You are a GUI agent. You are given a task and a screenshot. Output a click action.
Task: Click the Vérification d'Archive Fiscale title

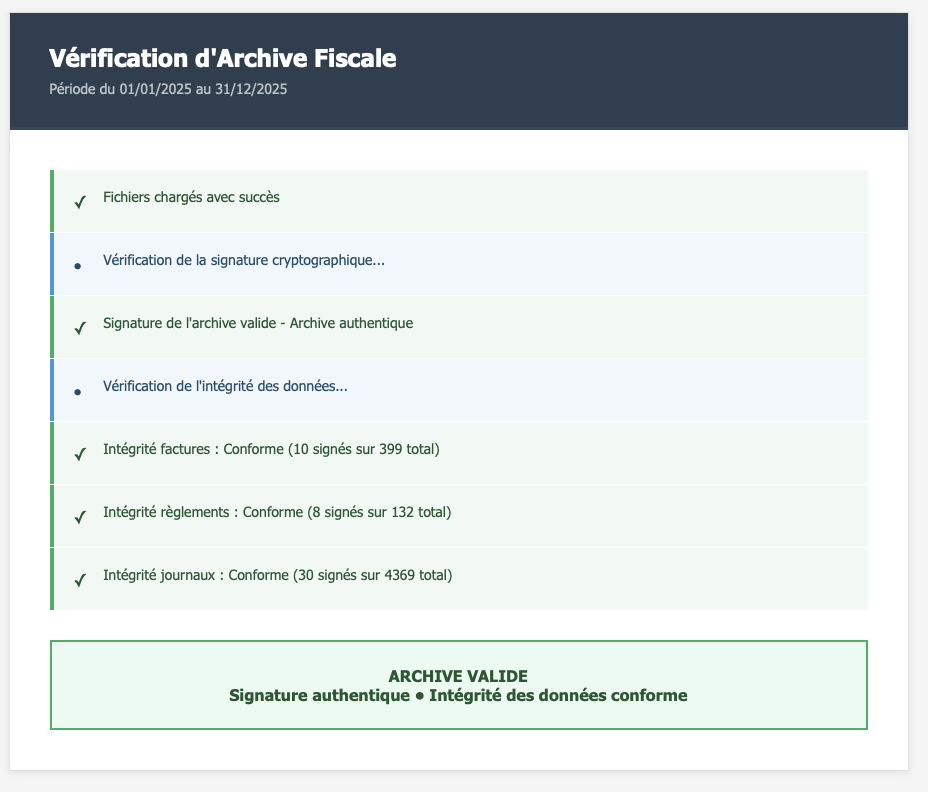pyautogui.click(x=222, y=58)
